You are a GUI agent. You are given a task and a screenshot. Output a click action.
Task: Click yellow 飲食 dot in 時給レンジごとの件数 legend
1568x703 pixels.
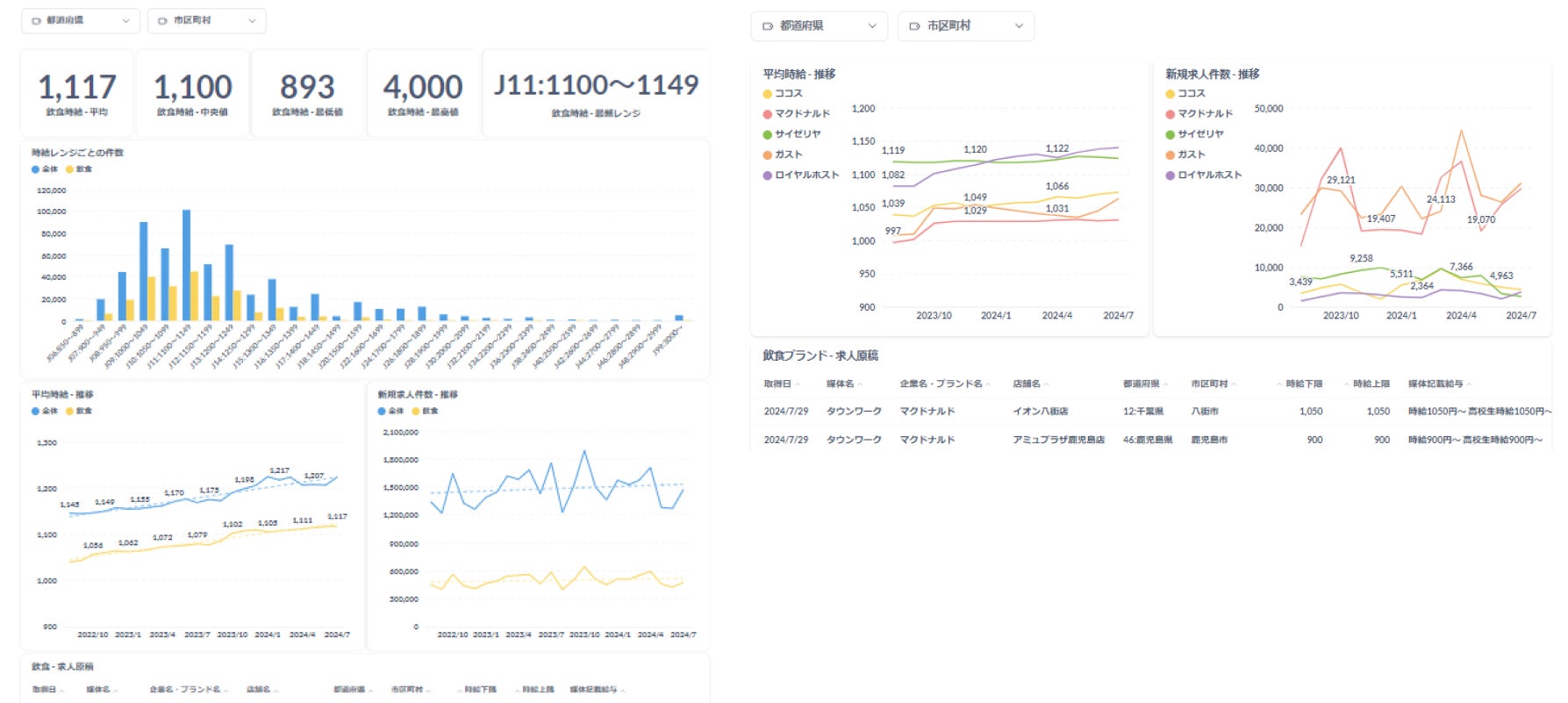tap(69, 169)
